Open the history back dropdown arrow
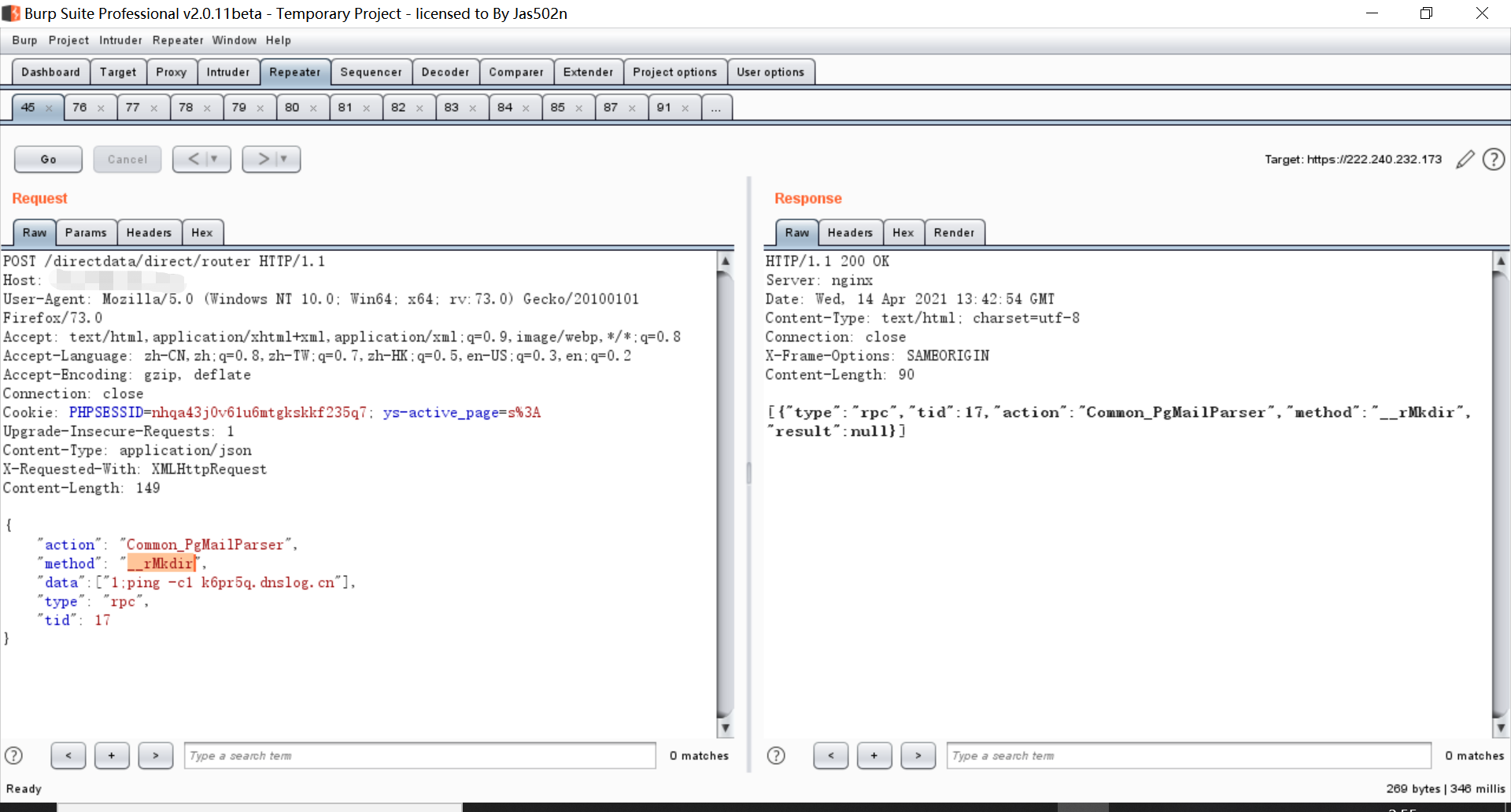The image size is (1511, 812). click(214, 159)
